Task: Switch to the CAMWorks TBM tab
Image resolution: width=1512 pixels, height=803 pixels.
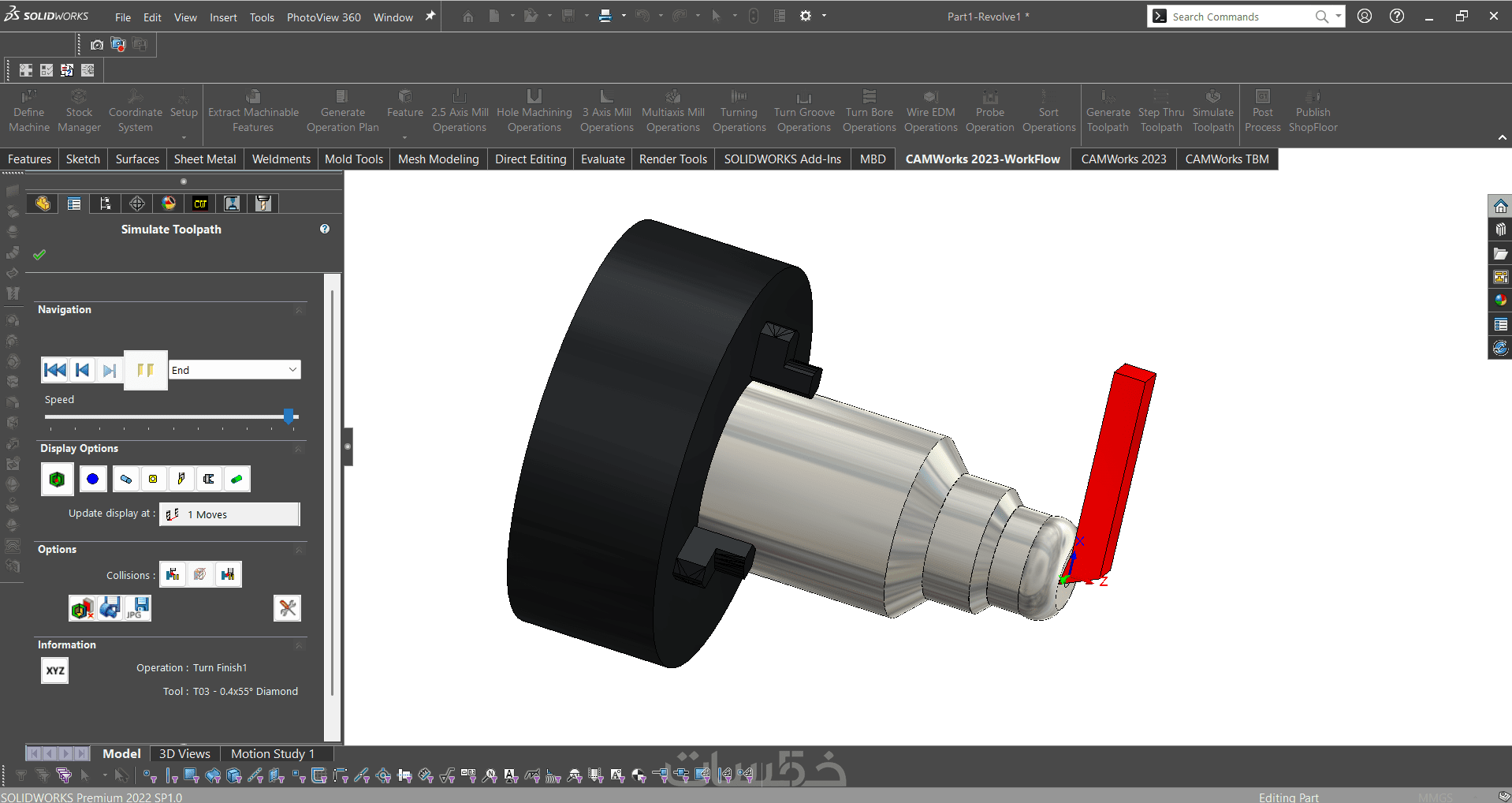Action: (x=1227, y=159)
